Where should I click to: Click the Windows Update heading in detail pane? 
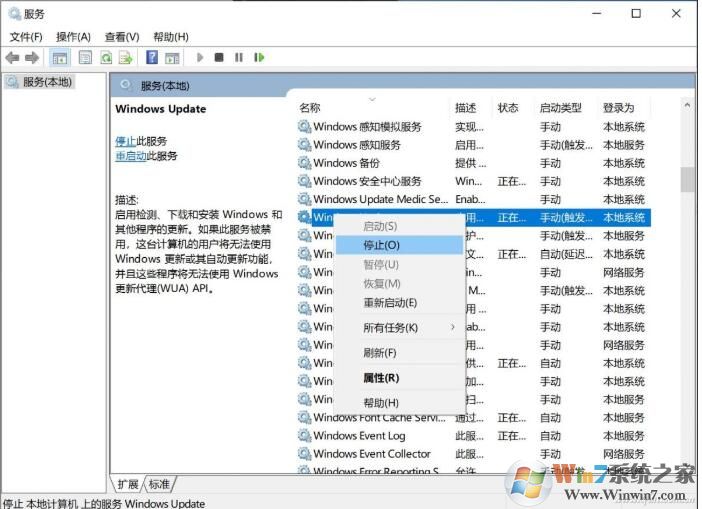pyautogui.click(x=160, y=109)
